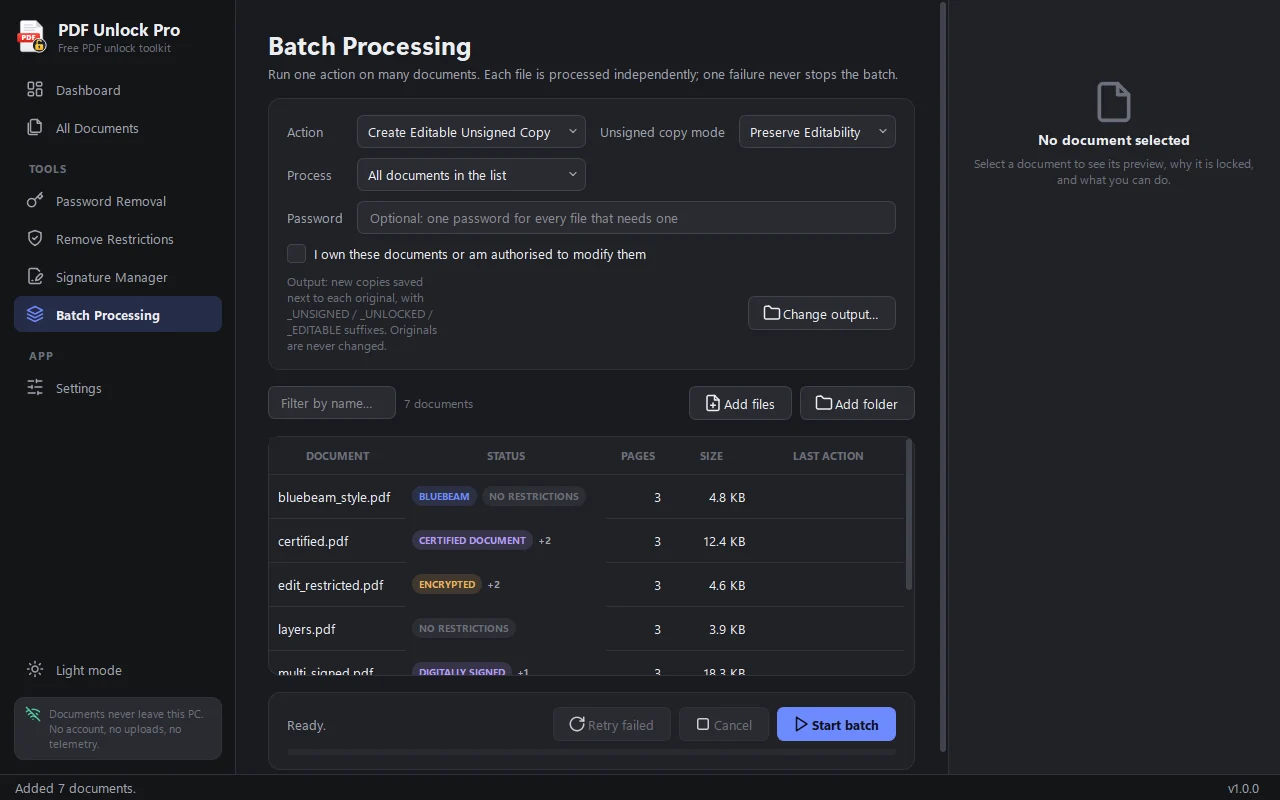
Task: Open the Action dropdown
Action: click(x=471, y=132)
